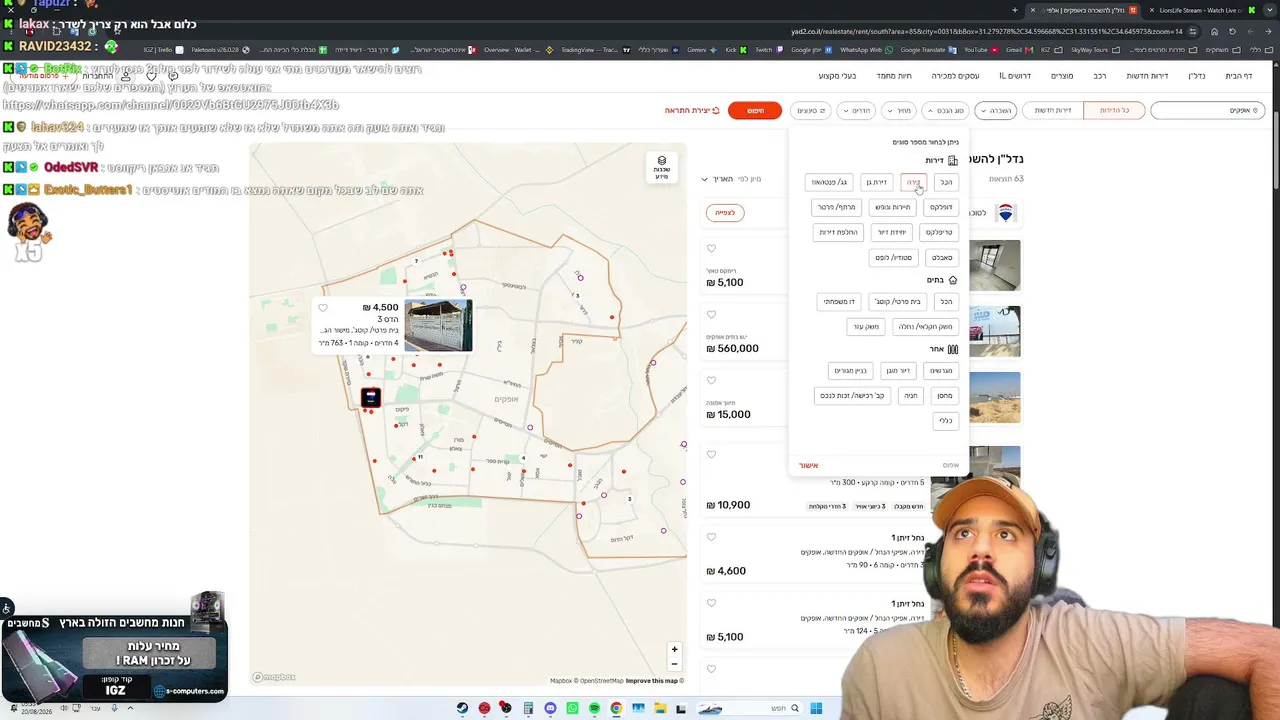Open a new browser tab with the plus

coord(1014,10)
